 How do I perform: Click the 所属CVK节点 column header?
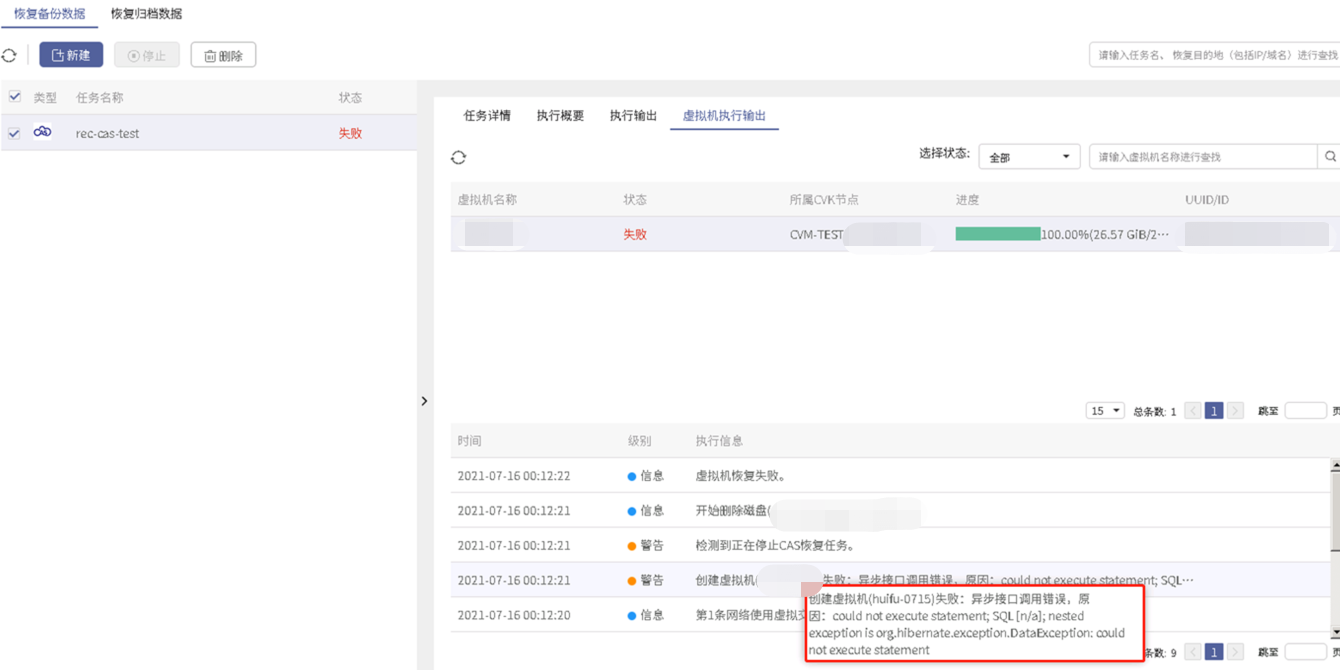click(x=824, y=200)
